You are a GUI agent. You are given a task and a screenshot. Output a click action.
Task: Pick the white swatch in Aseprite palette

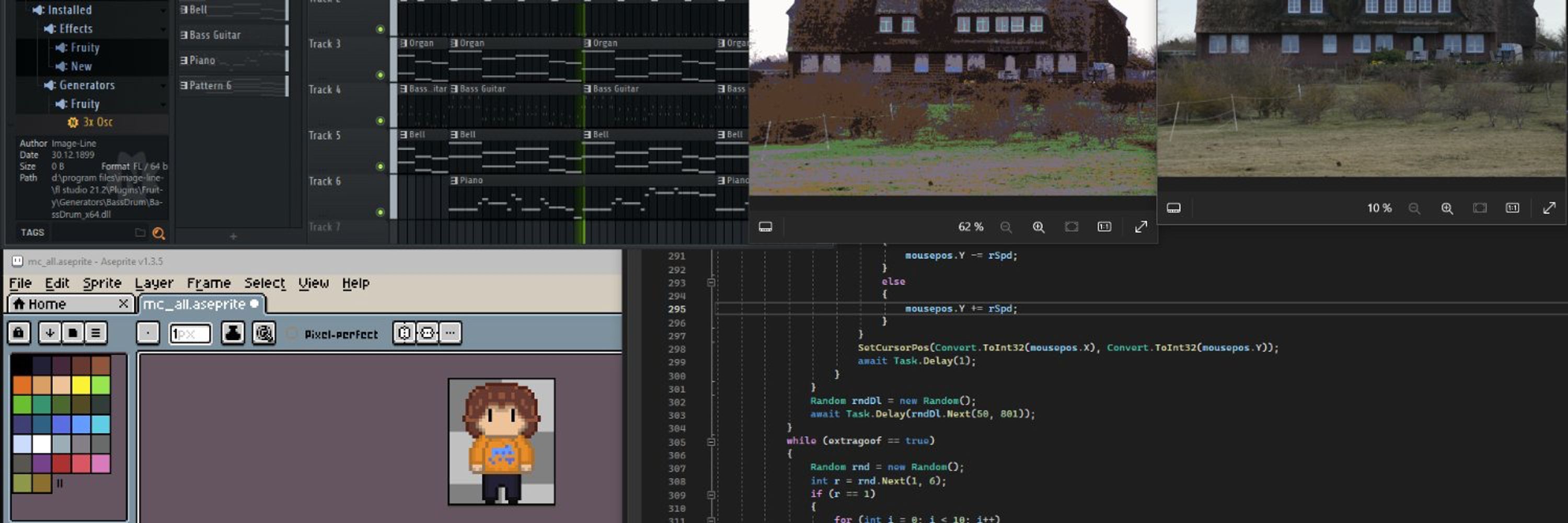point(41,444)
